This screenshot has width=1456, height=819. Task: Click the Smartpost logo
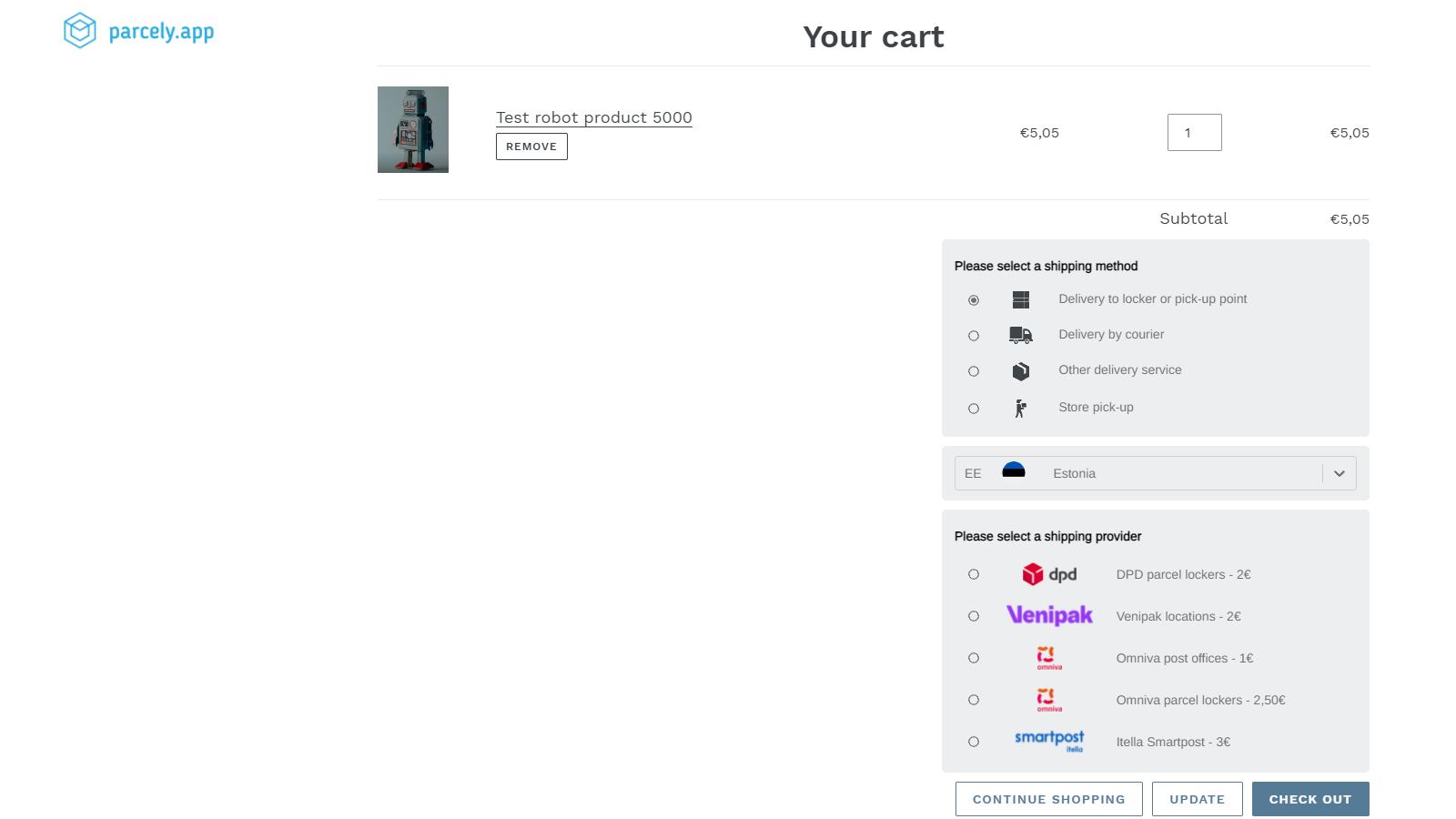1049,741
